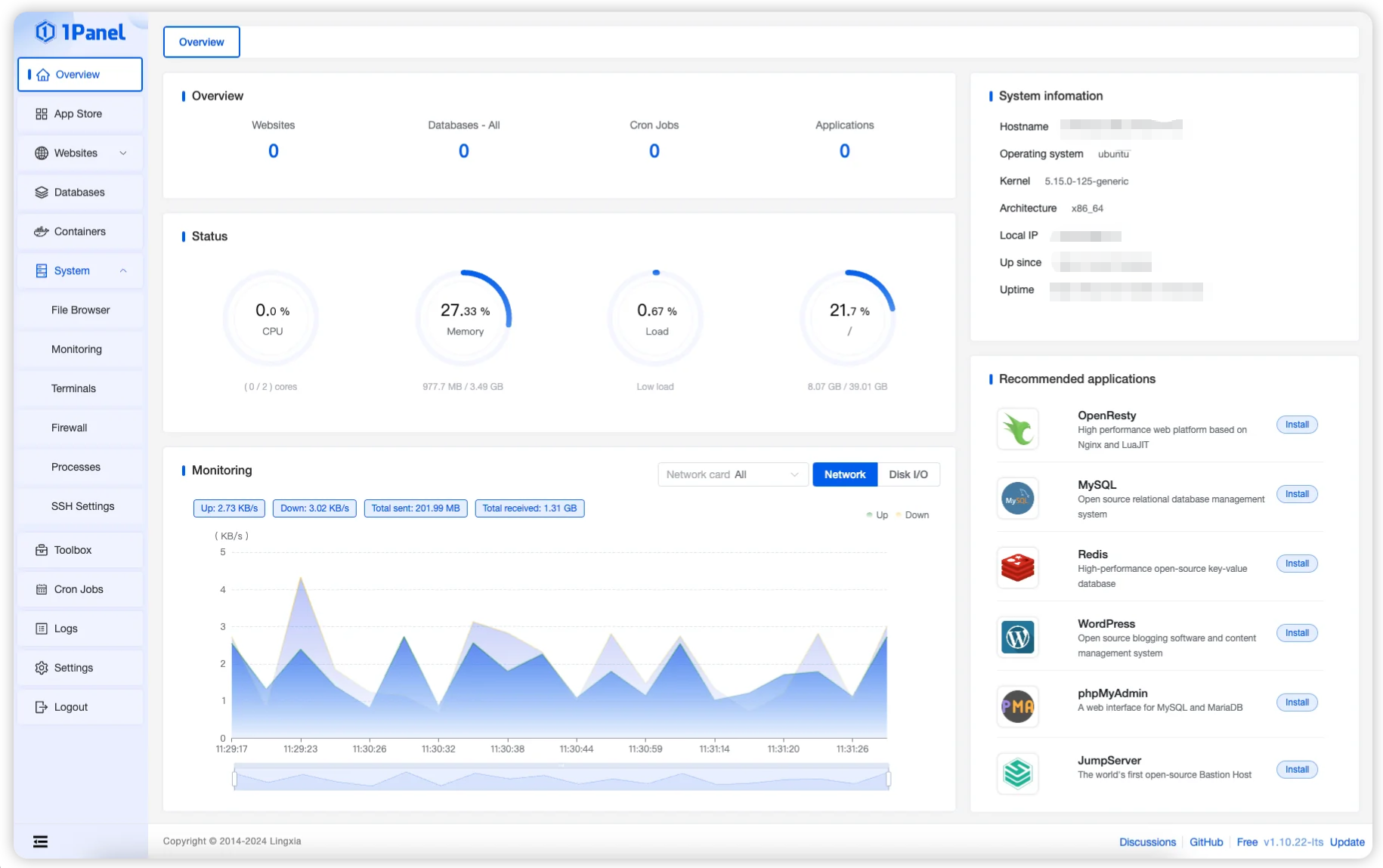Click the Containers docker icon

42,232
